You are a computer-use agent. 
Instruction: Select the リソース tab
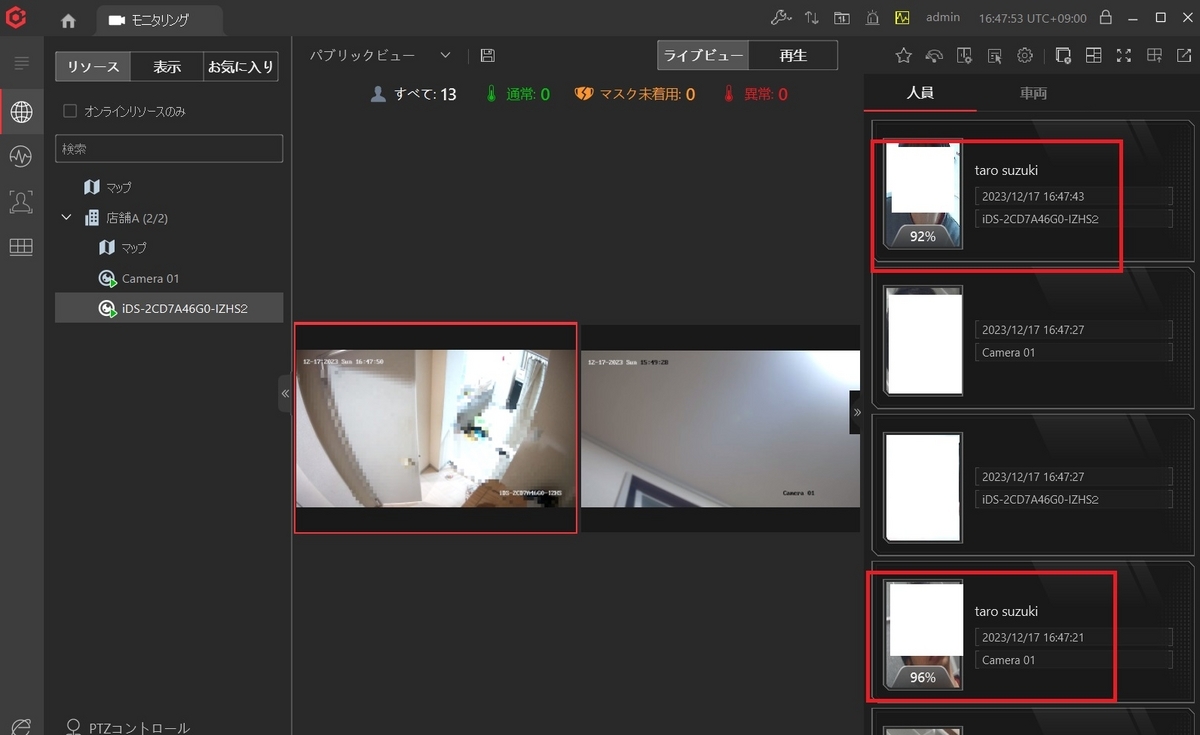pos(93,67)
